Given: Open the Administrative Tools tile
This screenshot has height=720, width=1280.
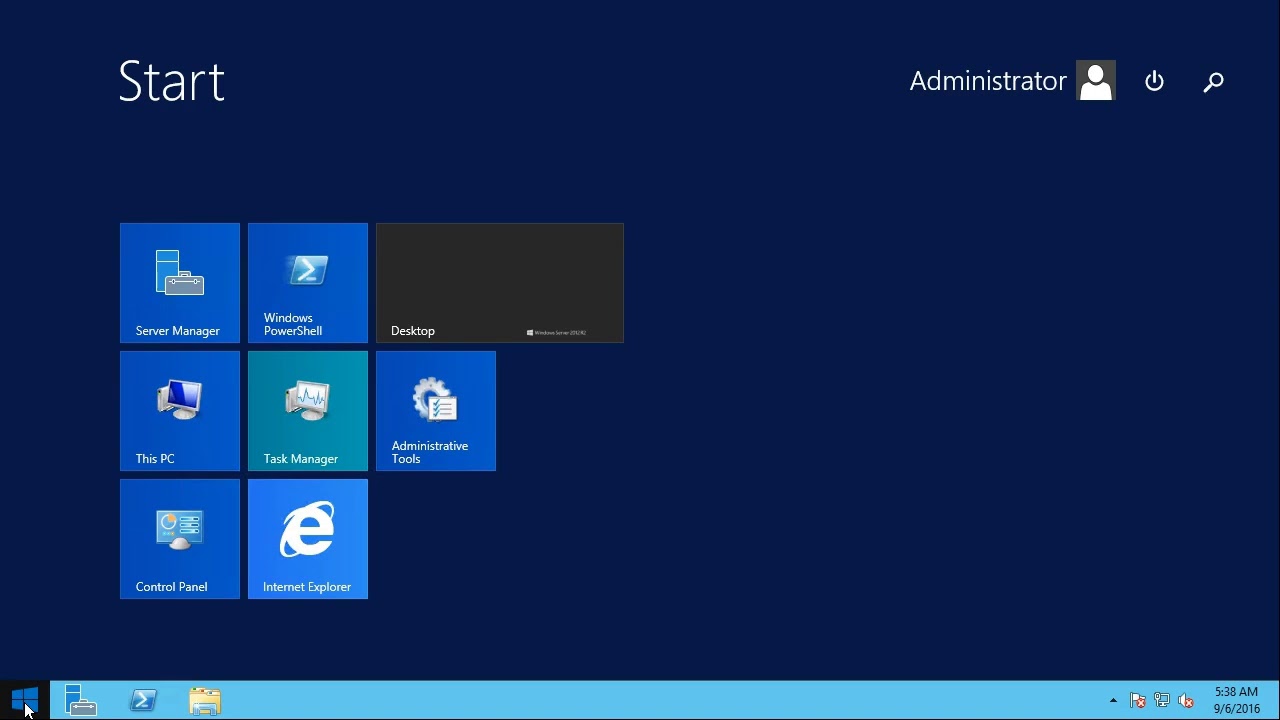Looking at the screenshot, I should [x=436, y=411].
